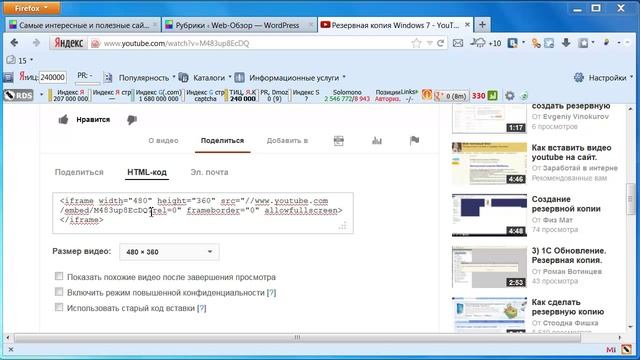Click the Информационные услуги toolbar icon
The height and width of the screenshot is (360, 640).
click(x=240, y=77)
